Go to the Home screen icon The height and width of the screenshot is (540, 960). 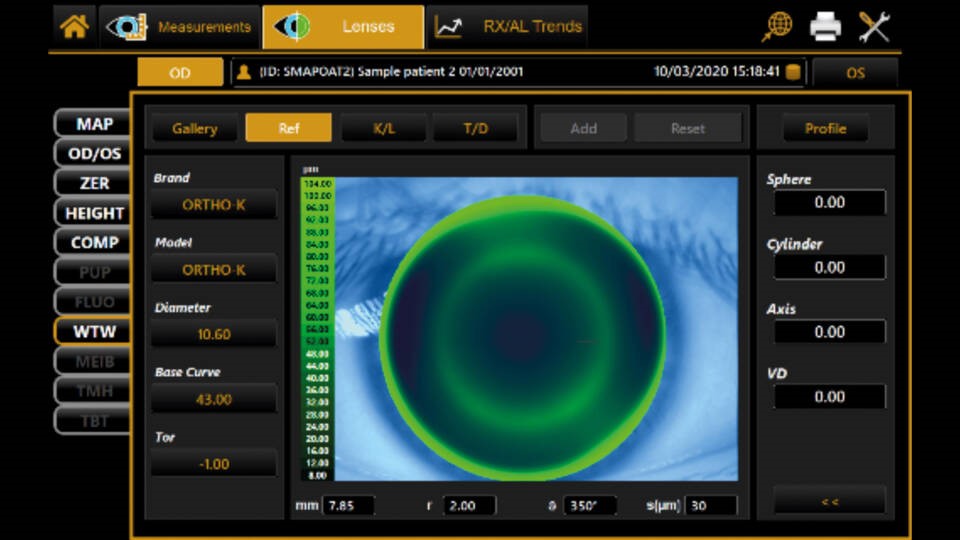coord(74,27)
